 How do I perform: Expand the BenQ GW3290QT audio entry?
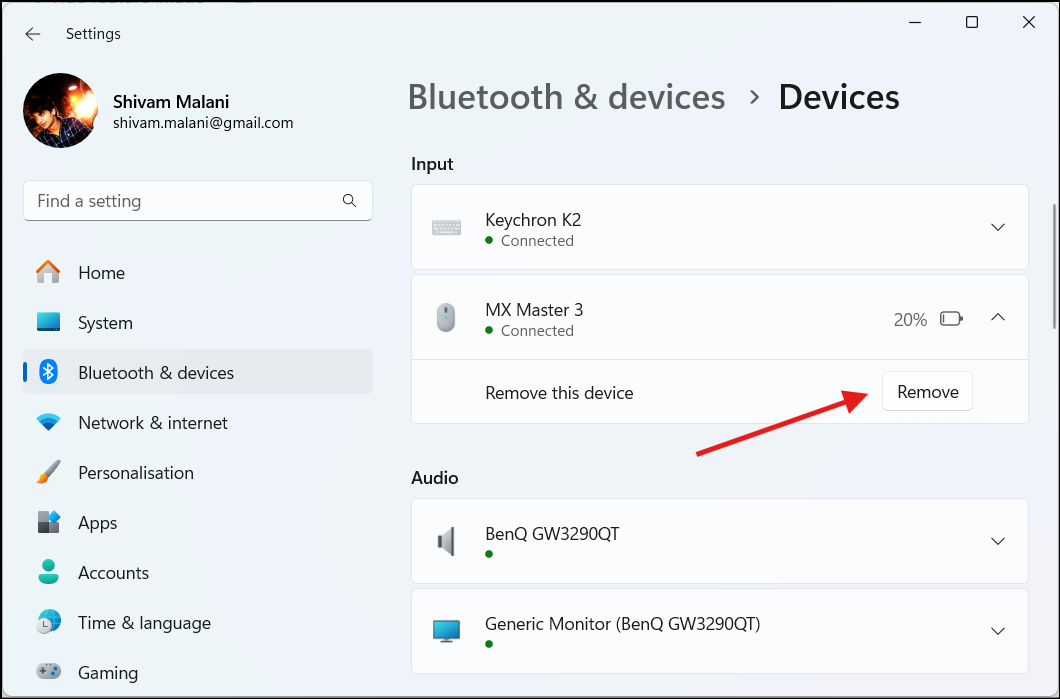[x=997, y=541]
